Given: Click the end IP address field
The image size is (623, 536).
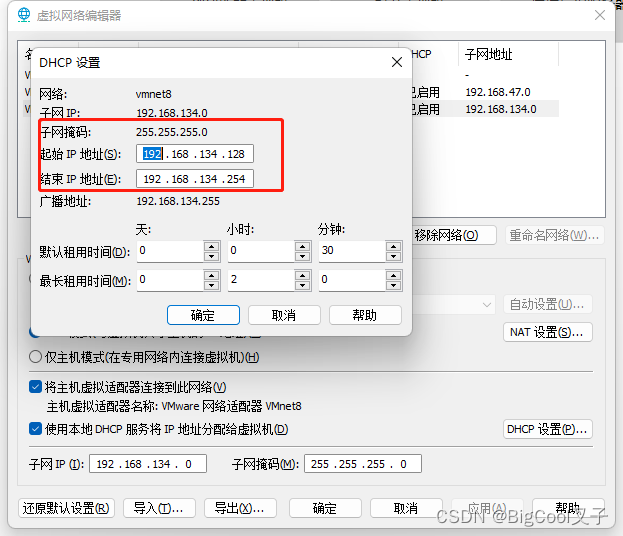Looking at the screenshot, I should [195, 179].
